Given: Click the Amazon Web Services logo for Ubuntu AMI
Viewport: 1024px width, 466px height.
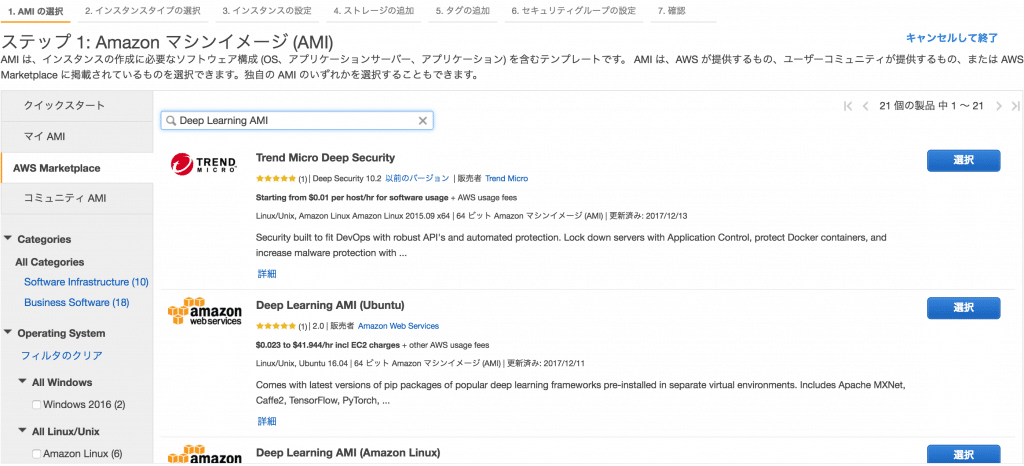Looking at the screenshot, I should click(x=205, y=311).
